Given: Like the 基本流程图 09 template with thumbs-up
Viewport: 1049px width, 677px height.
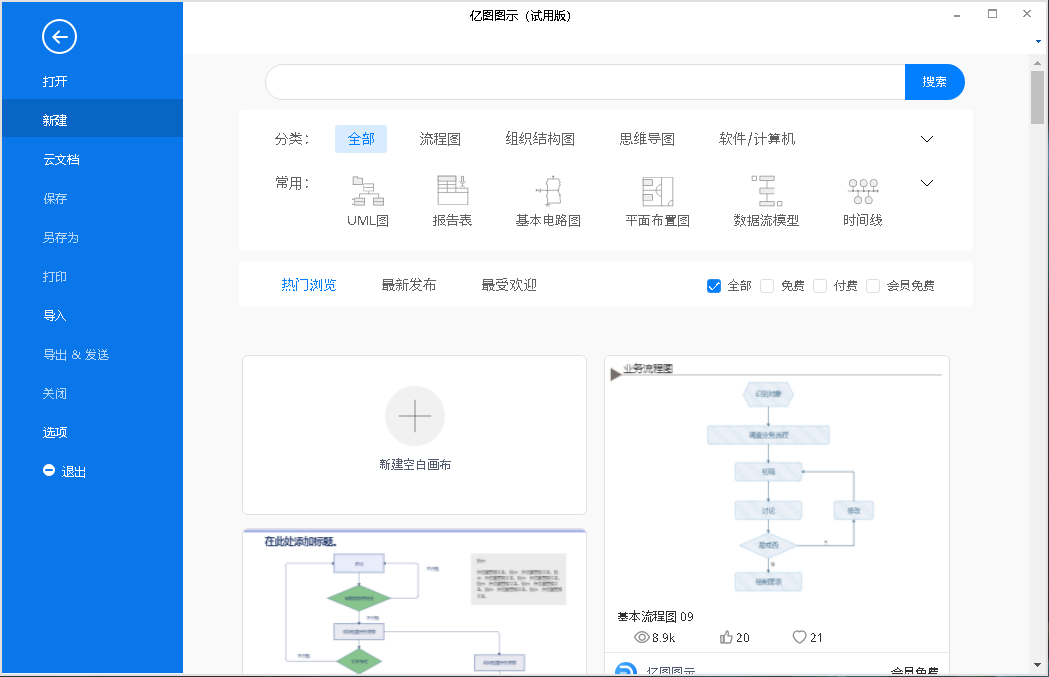Looking at the screenshot, I should [726, 638].
